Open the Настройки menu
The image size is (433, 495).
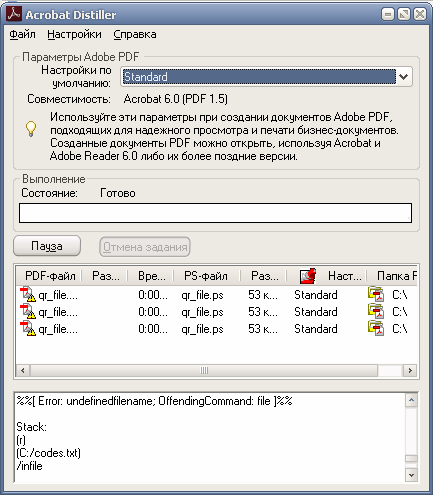[x=74, y=34]
